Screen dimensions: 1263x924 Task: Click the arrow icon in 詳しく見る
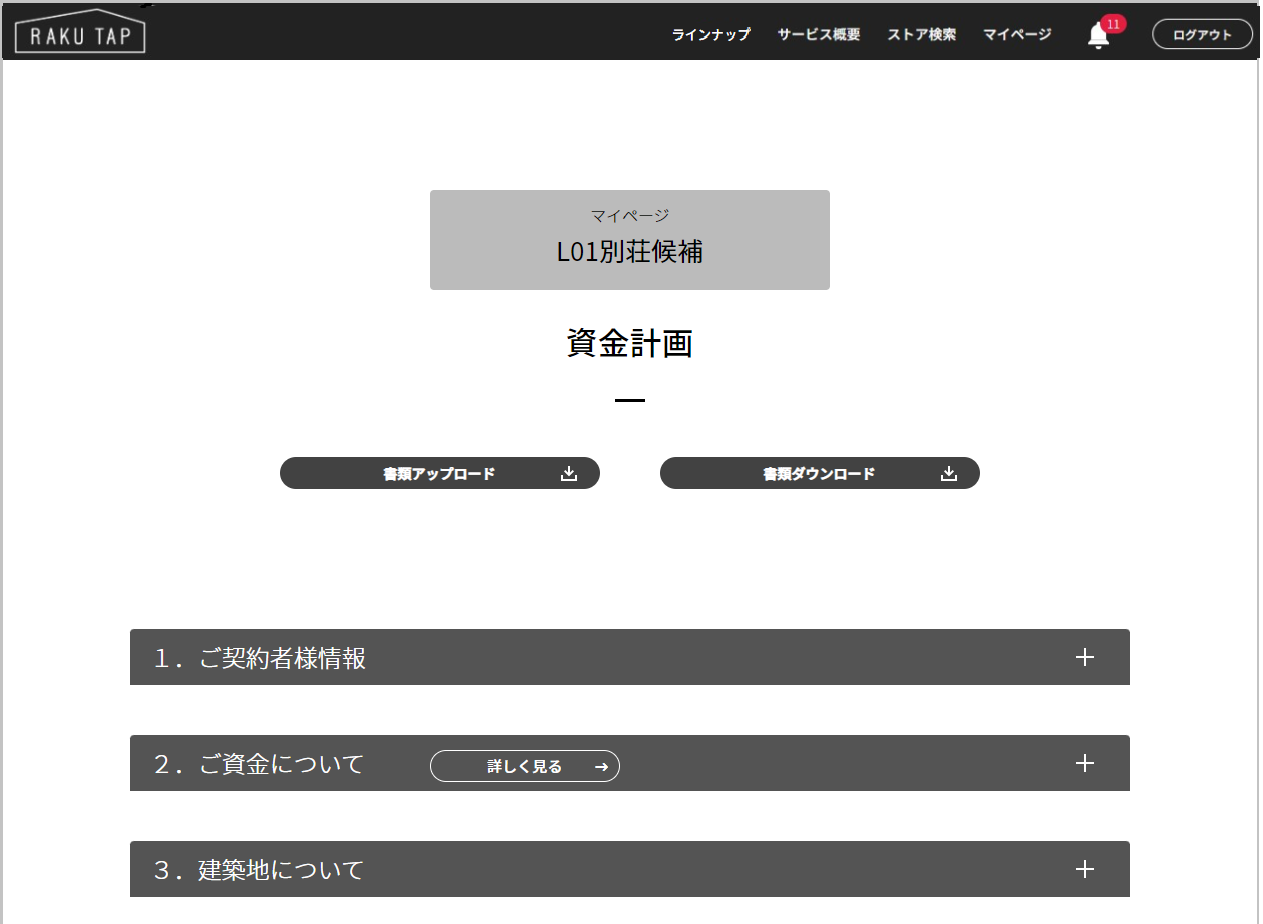(601, 767)
